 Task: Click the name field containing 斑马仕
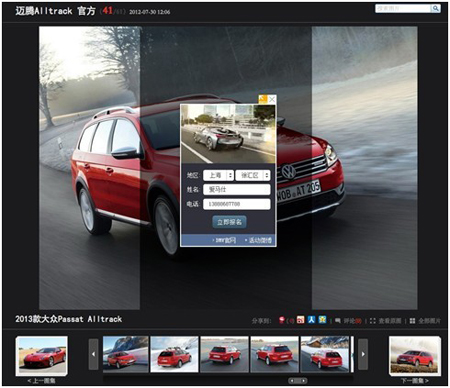tap(237, 189)
